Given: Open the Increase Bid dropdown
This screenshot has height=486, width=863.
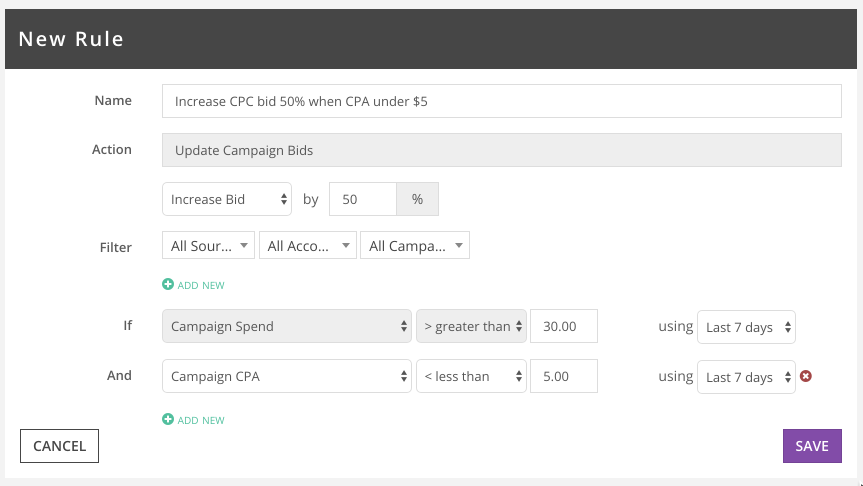Looking at the screenshot, I should pyautogui.click(x=227, y=199).
